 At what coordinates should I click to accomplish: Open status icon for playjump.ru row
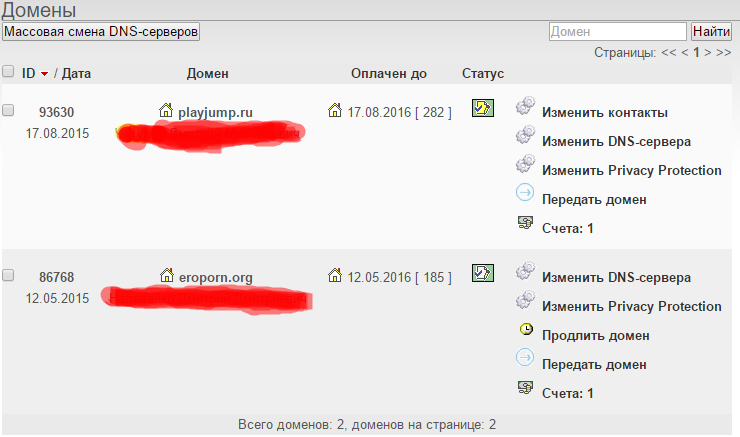pos(483,108)
